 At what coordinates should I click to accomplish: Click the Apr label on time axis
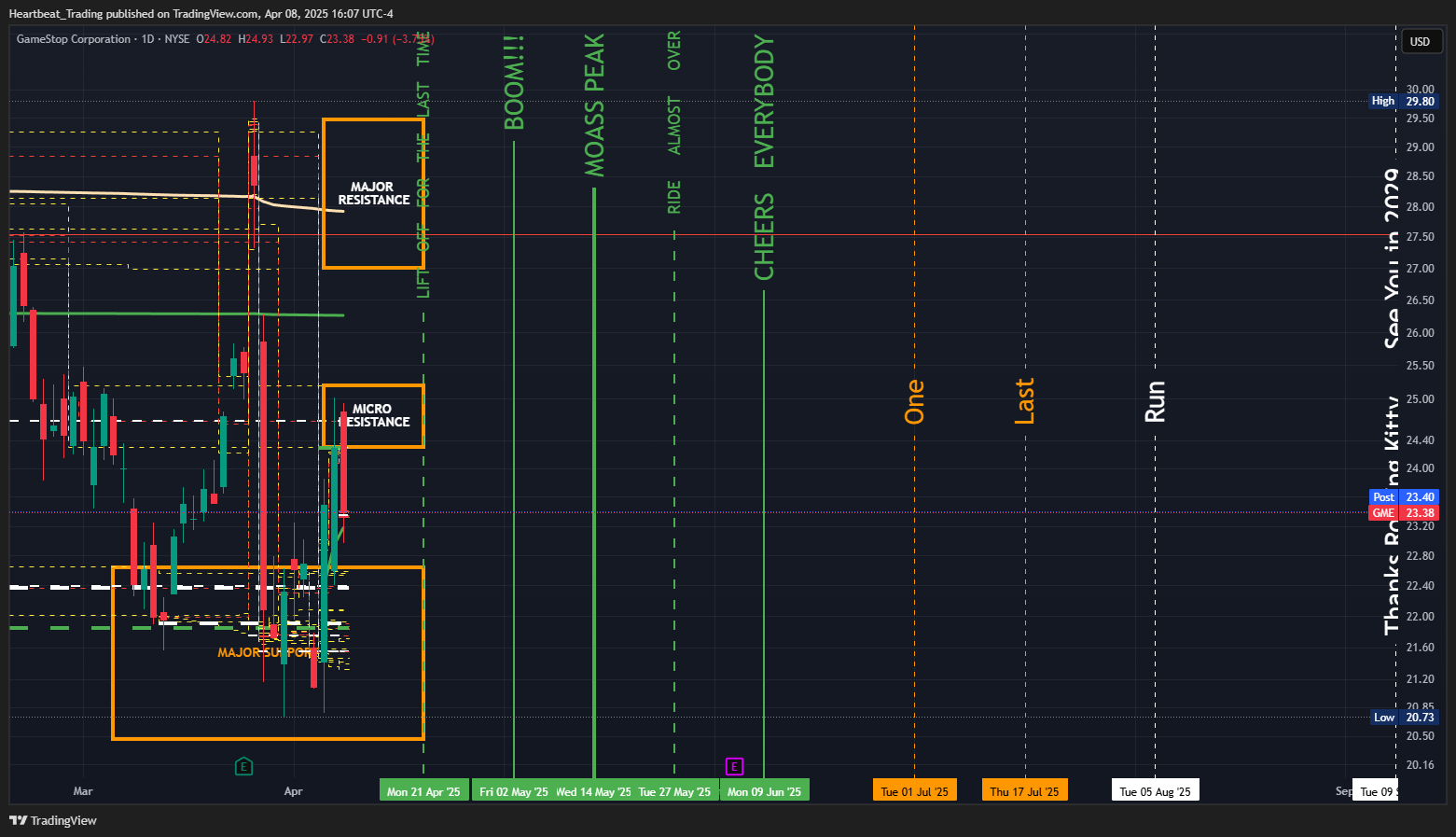[x=293, y=791]
